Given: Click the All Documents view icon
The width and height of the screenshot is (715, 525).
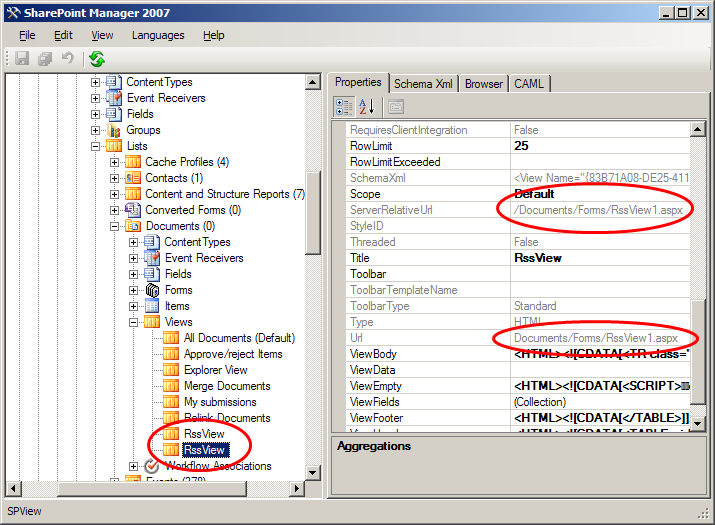Looking at the screenshot, I should point(171,338).
